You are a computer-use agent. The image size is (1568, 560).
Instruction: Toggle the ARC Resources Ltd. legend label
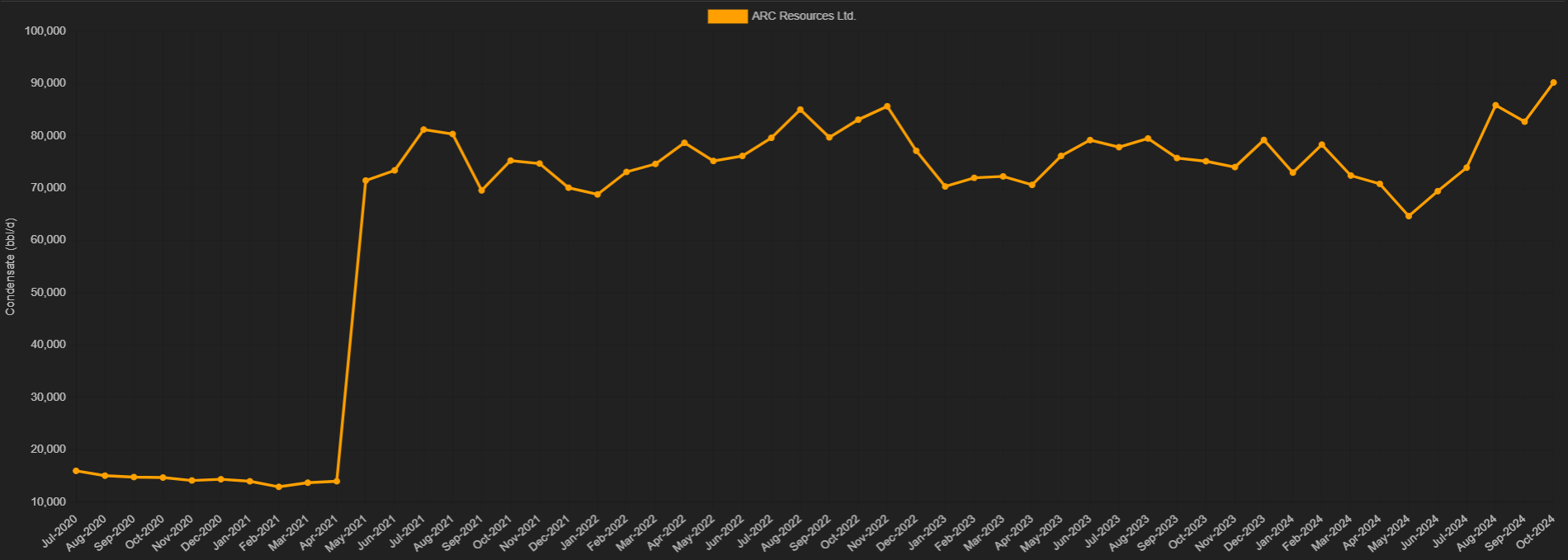pyautogui.click(x=803, y=16)
